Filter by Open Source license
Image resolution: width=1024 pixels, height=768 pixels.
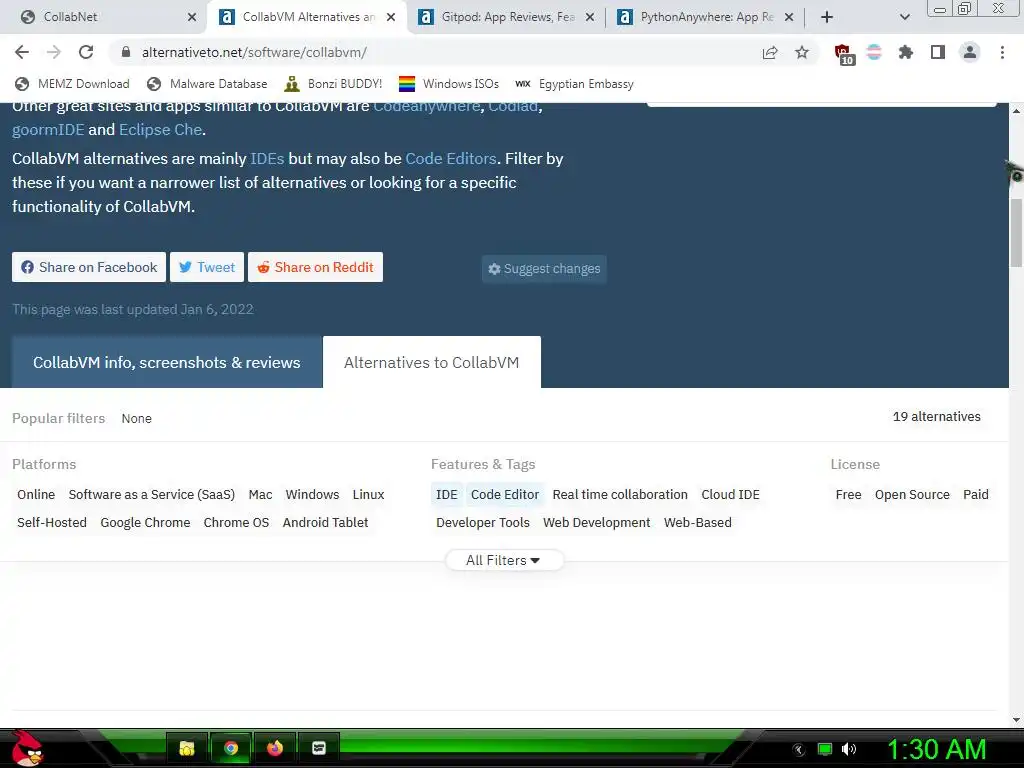pos(912,494)
